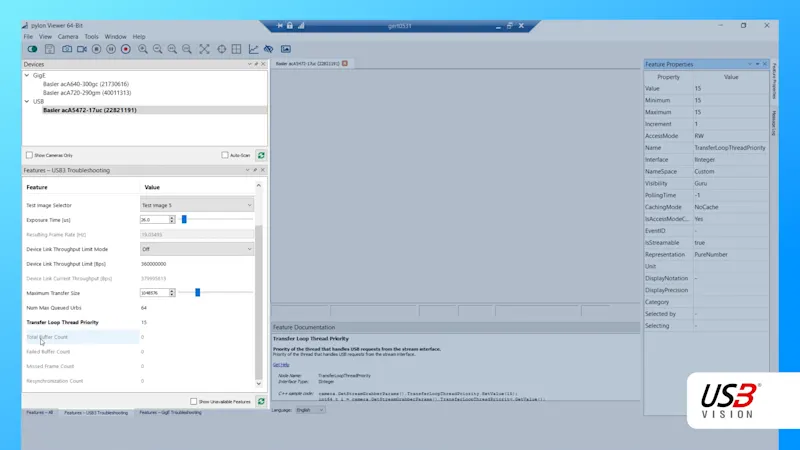800x450 pixels.
Task: Open the Tools menu
Action: [91, 37]
